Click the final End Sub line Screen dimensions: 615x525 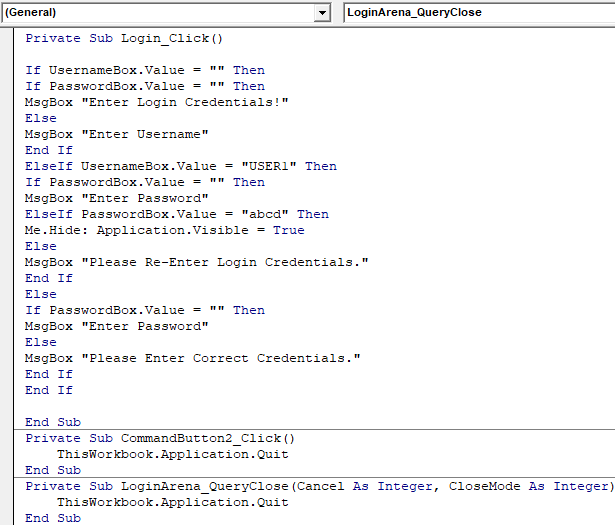(x=53, y=518)
